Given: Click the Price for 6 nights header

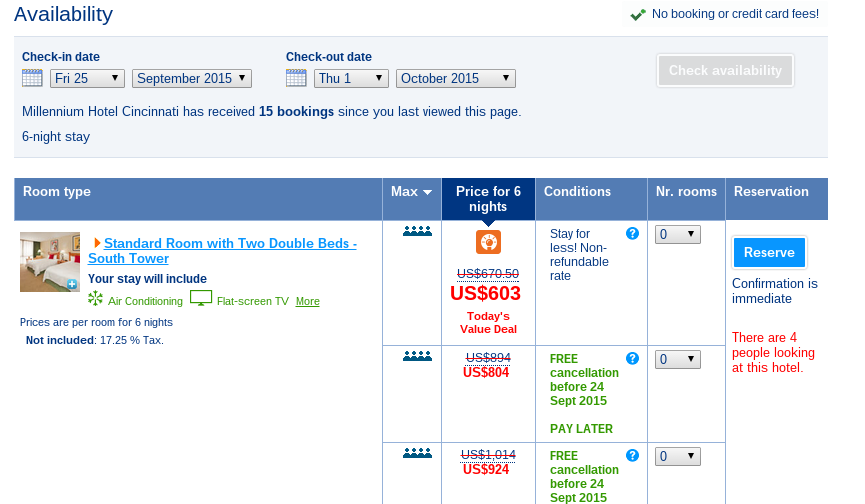Looking at the screenshot, I should 488,199.
